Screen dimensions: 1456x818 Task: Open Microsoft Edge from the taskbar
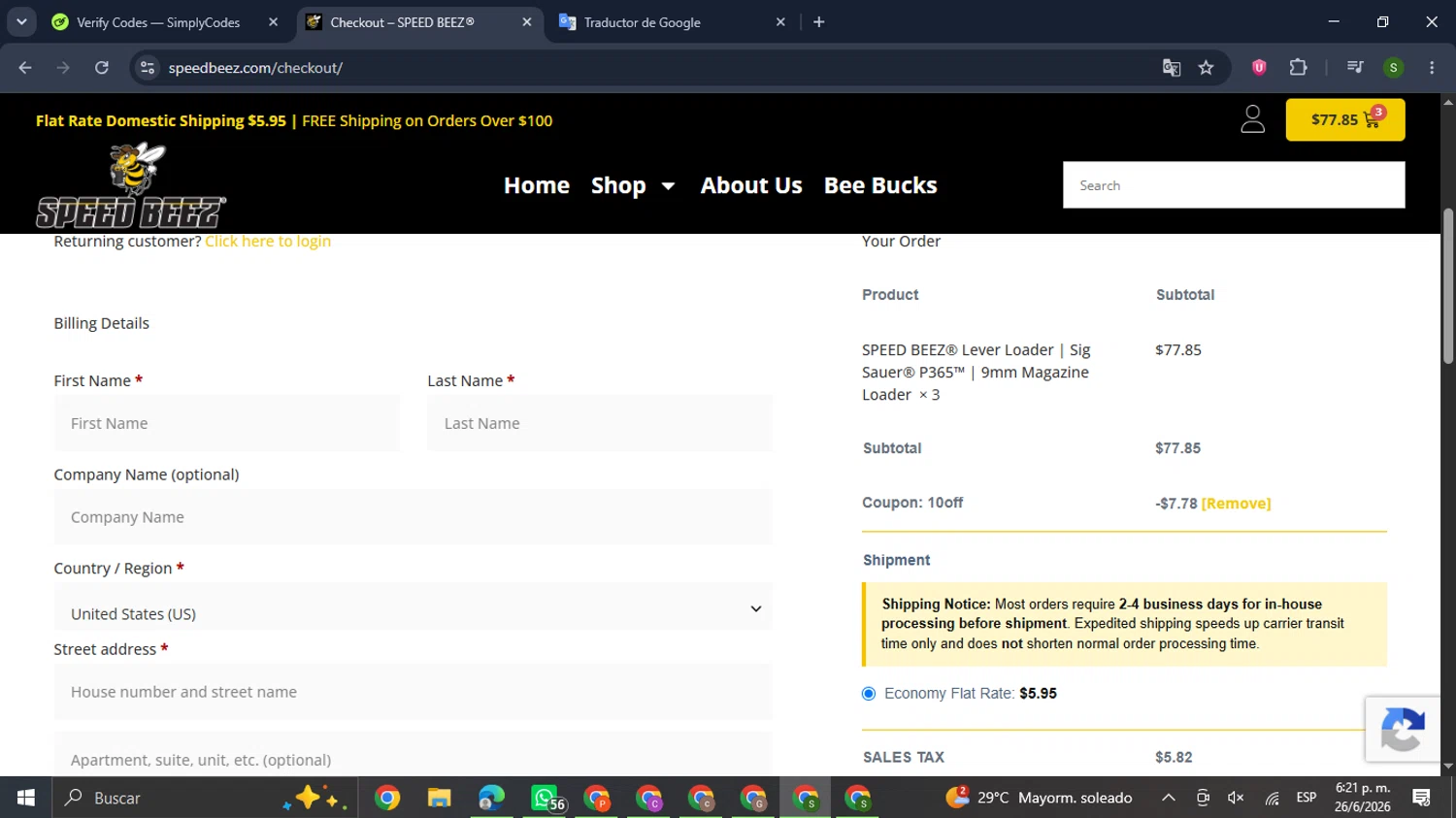point(491,798)
